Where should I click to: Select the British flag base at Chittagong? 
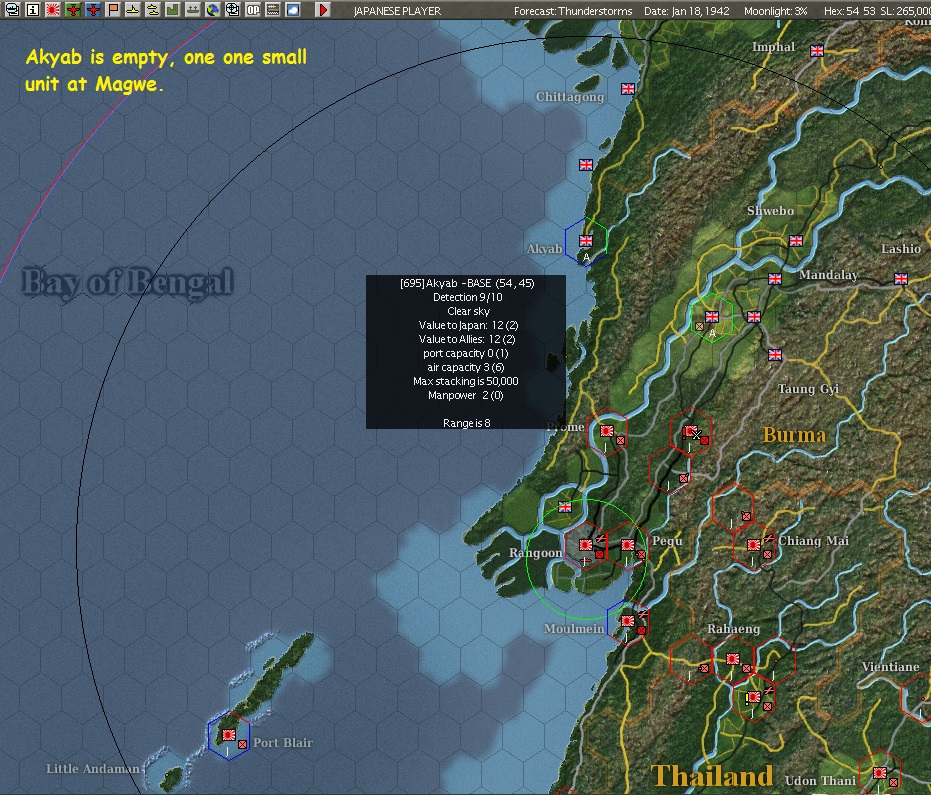(628, 88)
